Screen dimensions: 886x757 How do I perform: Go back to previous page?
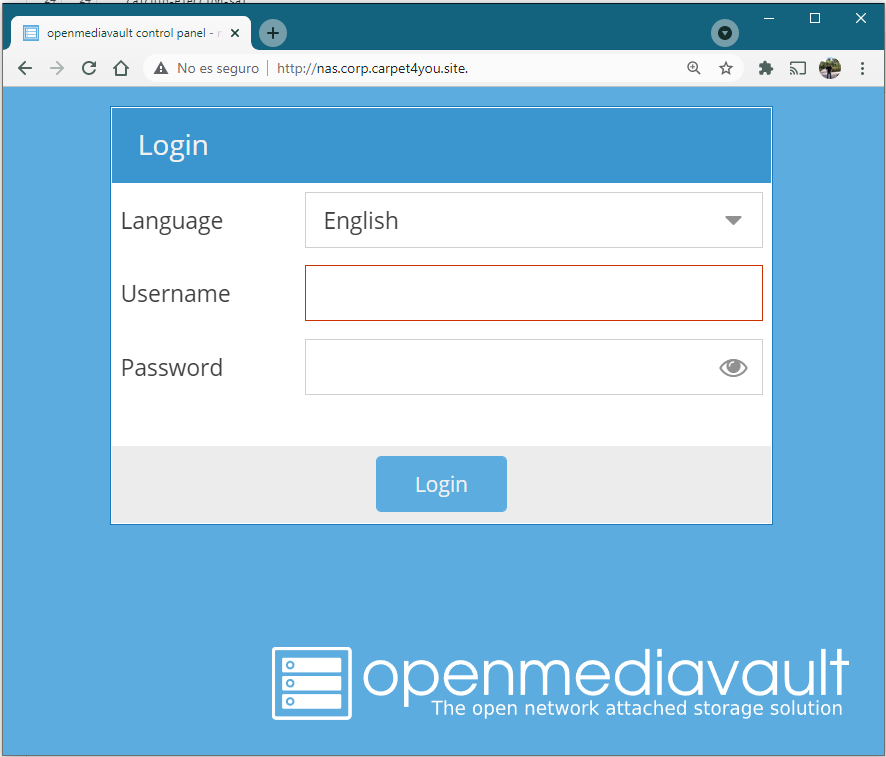coord(25,68)
